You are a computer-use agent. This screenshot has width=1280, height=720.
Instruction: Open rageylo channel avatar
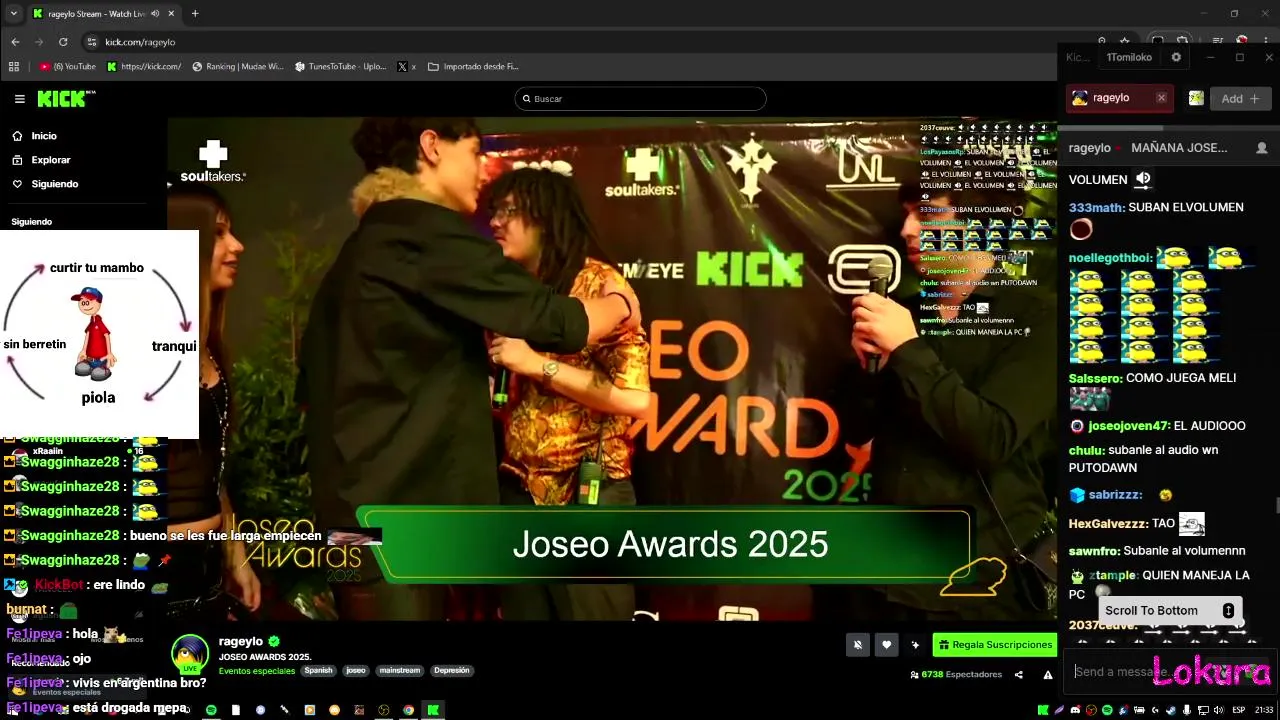point(189,655)
